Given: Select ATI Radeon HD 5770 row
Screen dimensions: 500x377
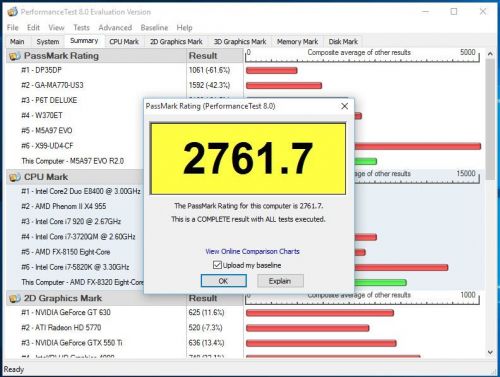Looking at the screenshot, I should (61, 328).
